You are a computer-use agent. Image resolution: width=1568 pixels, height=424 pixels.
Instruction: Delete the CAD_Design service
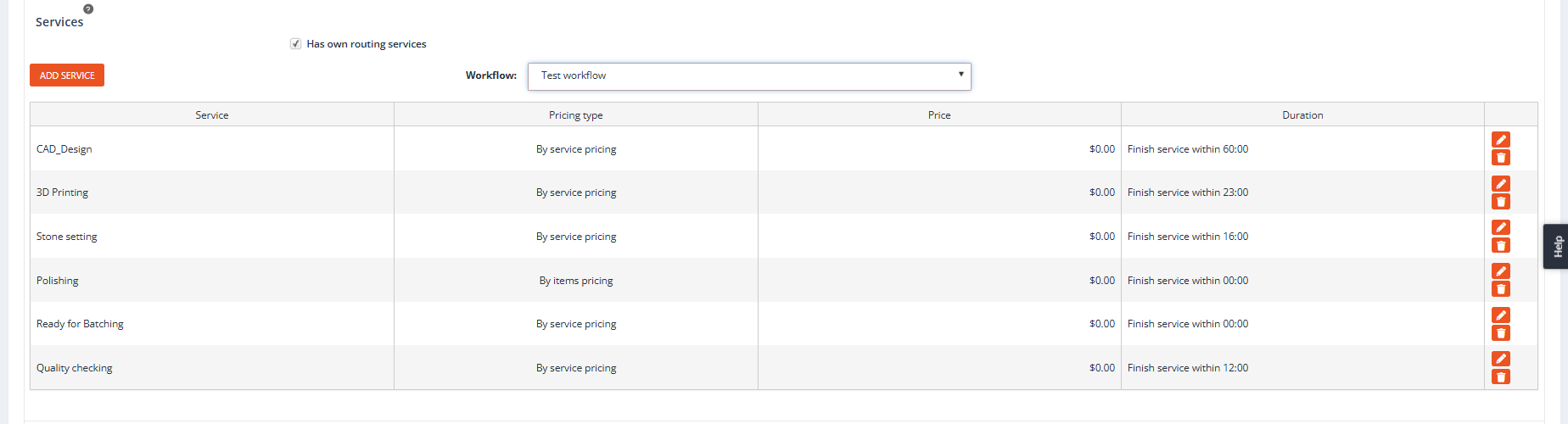click(1500, 158)
